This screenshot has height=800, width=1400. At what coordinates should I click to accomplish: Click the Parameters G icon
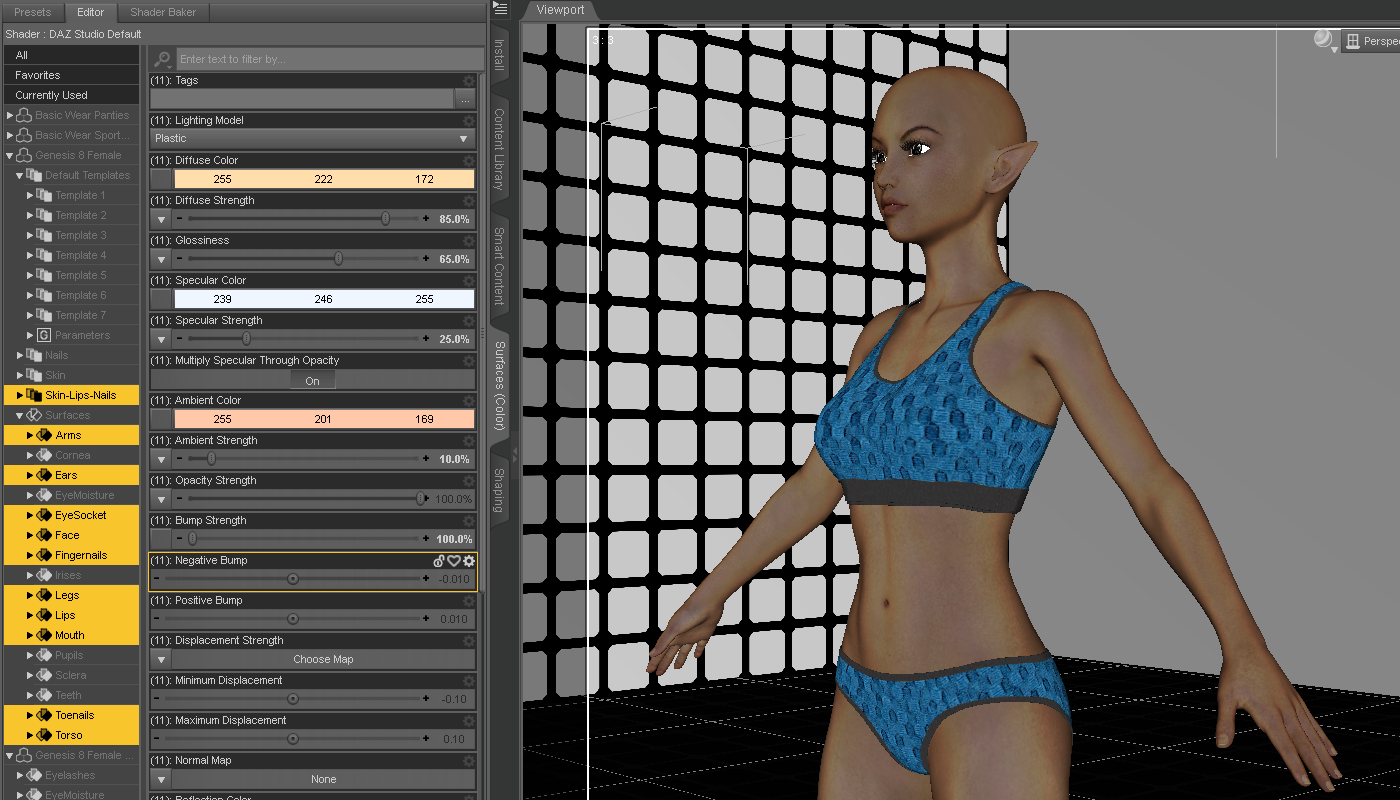click(44, 335)
